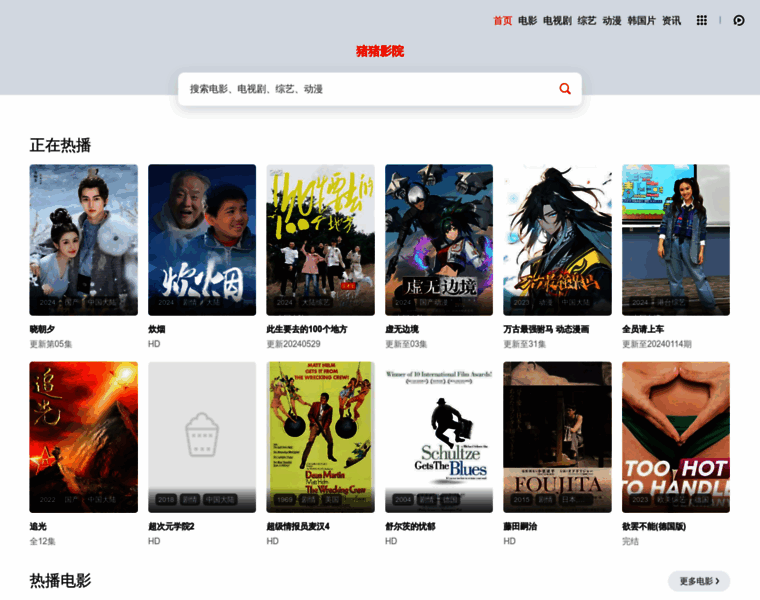Viewport: 760px width, 600px height.
Task: Click title link 舒尔茨的忧郁
Action: click(x=410, y=526)
